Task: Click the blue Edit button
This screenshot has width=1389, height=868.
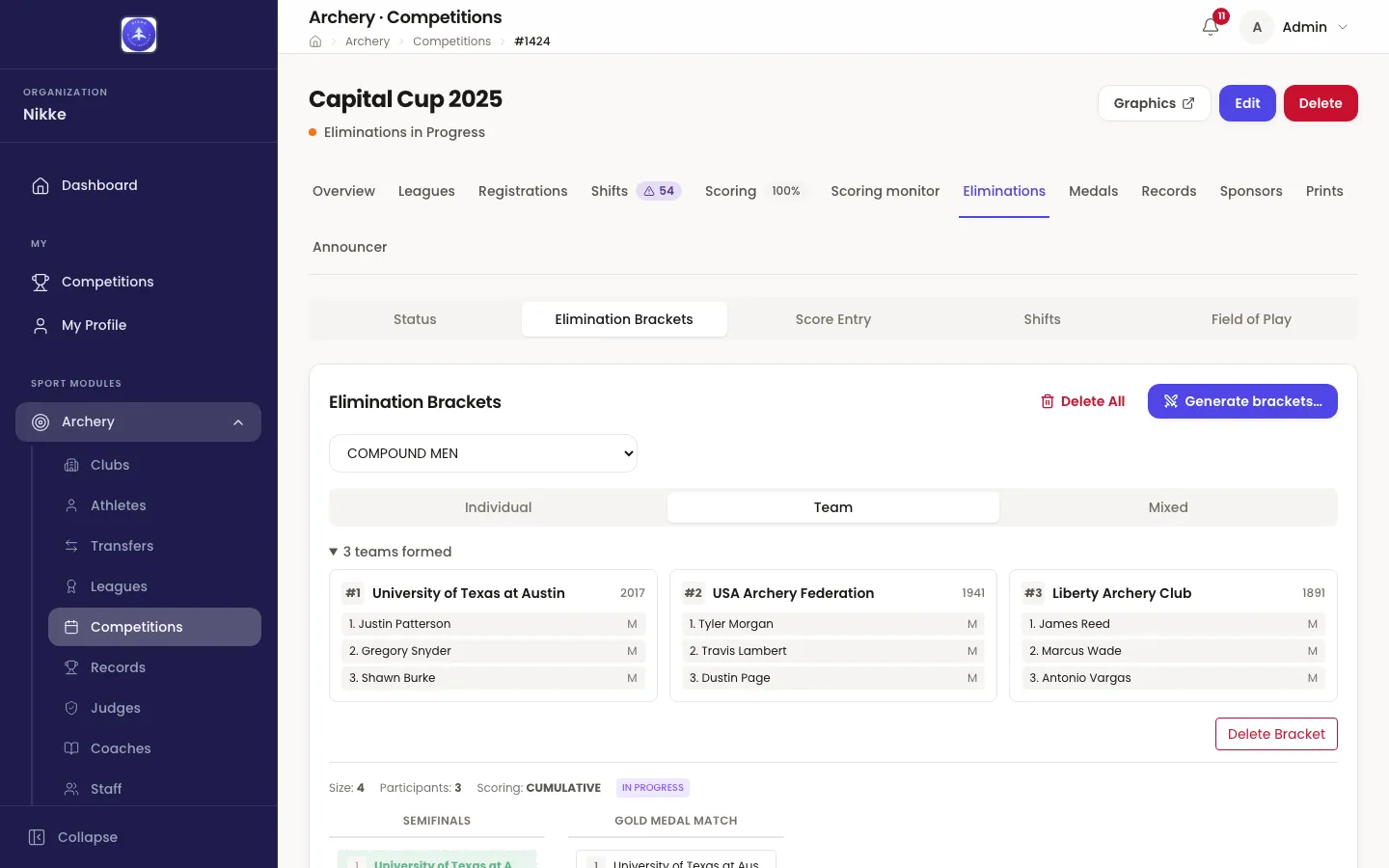Action: click(x=1247, y=103)
